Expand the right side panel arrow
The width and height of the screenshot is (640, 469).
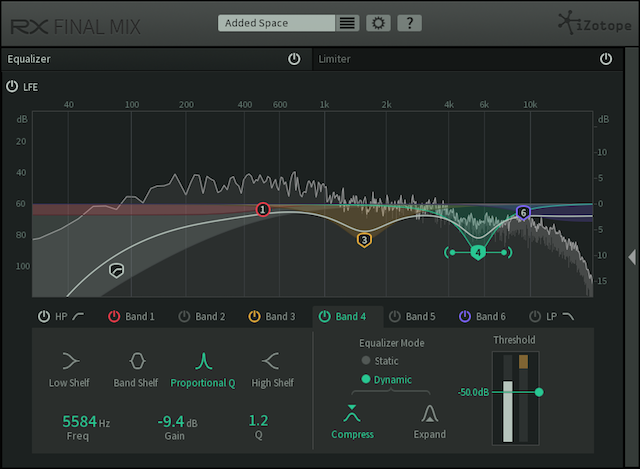click(631, 258)
